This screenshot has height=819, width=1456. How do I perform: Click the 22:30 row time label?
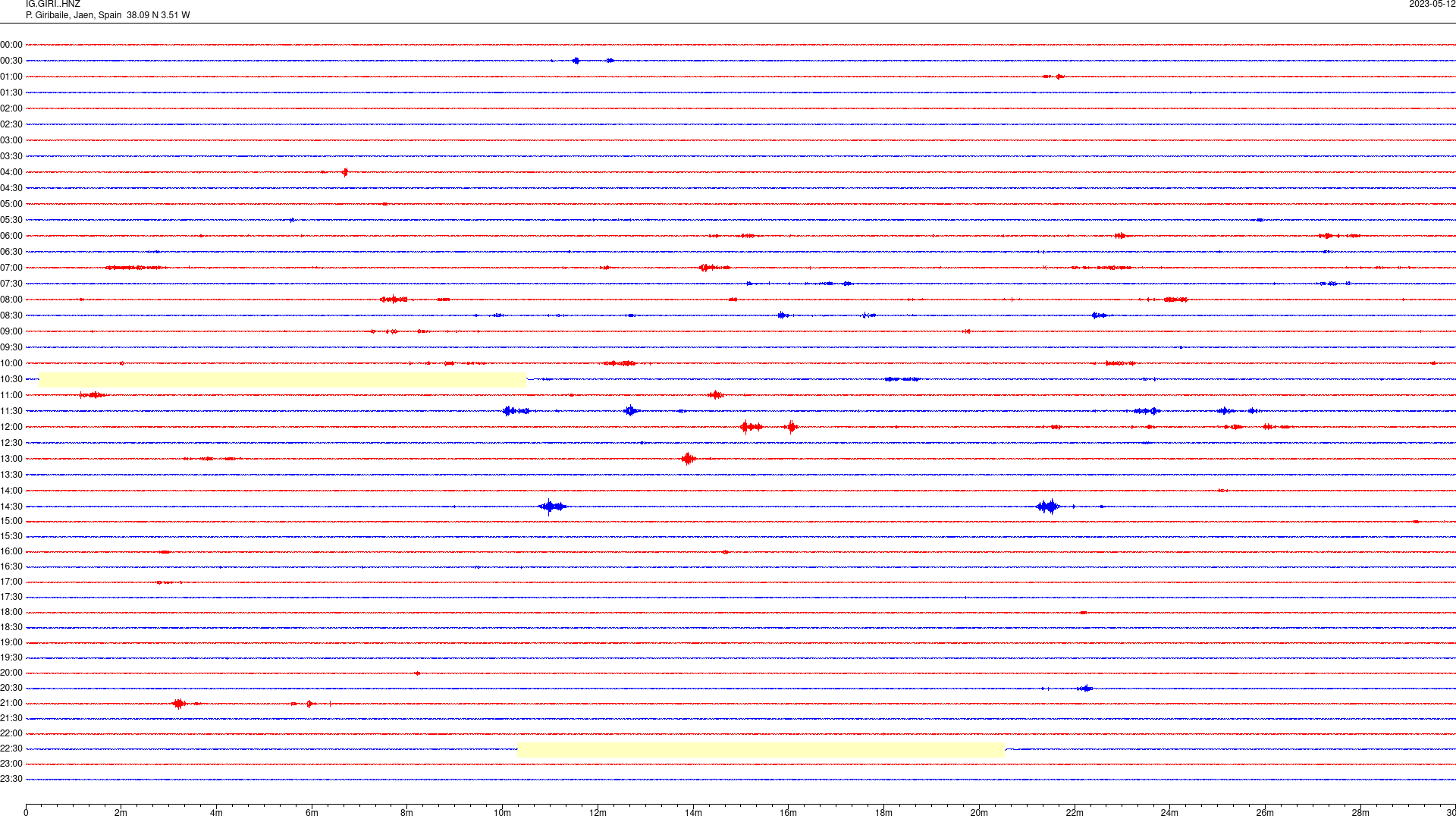(x=11, y=748)
